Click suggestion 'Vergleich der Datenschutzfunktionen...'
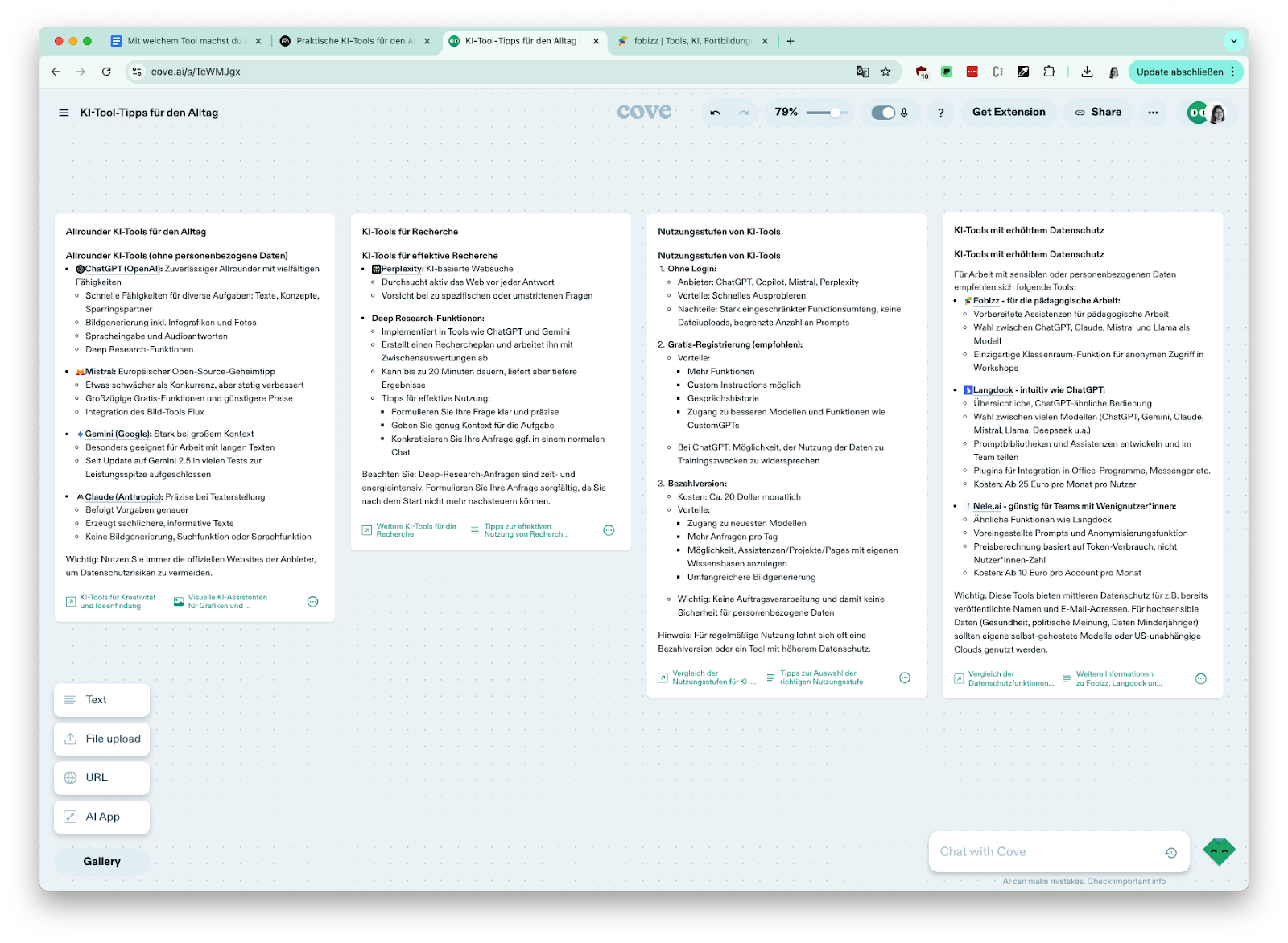 (x=1004, y=678)
